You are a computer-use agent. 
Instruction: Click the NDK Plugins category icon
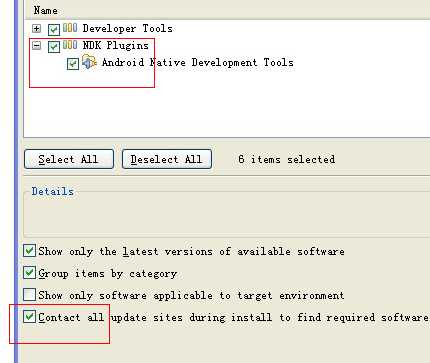tap(70, 44)
